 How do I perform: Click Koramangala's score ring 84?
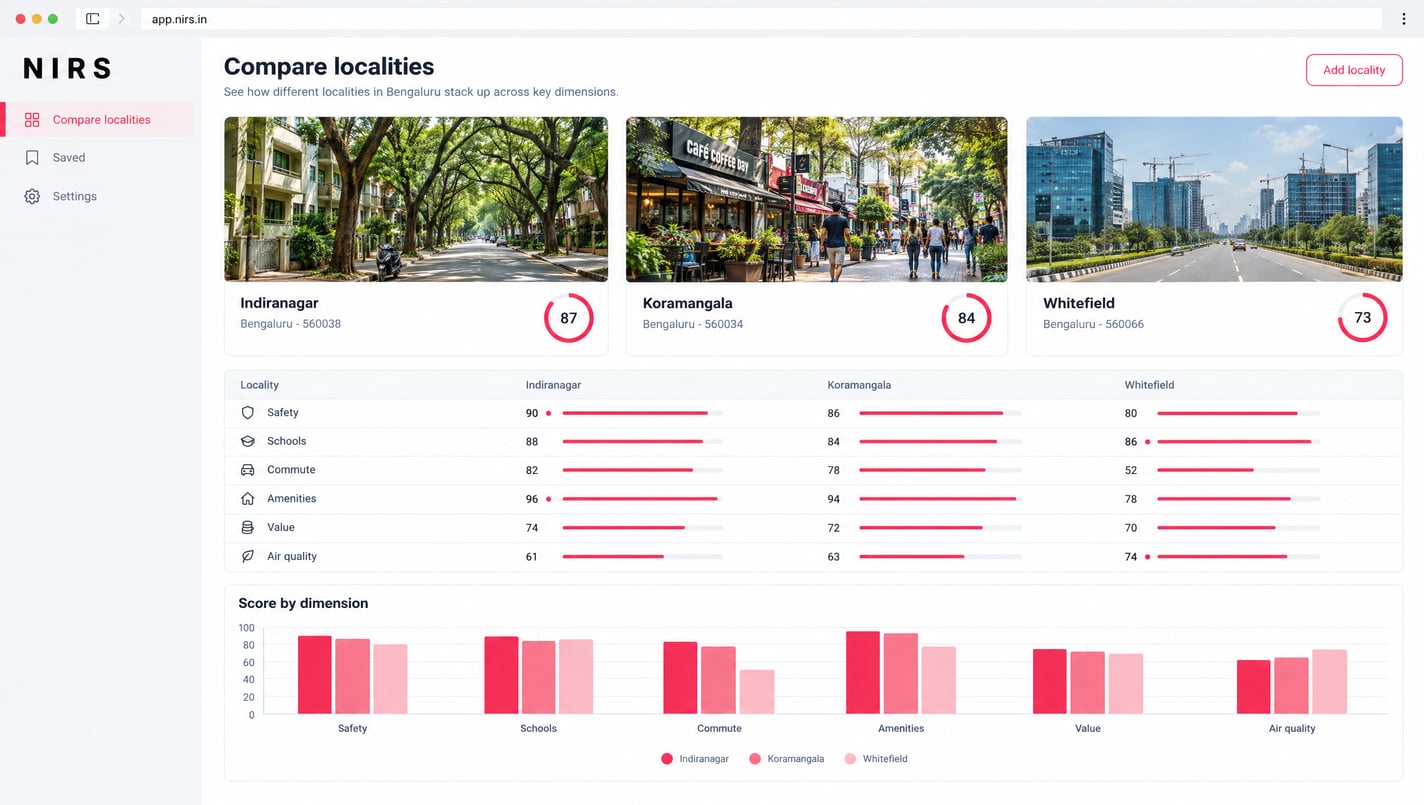pyautogui.click(x=966, y=318)
